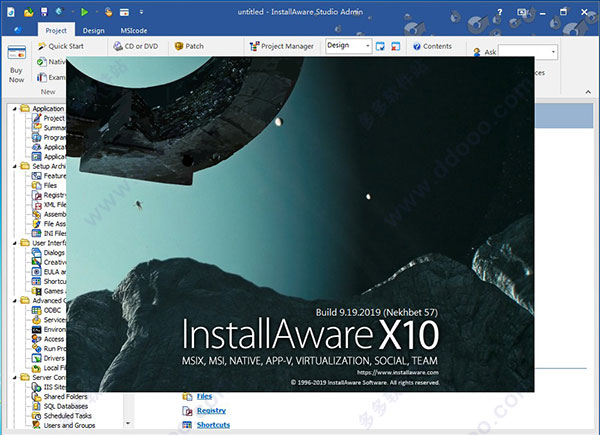The height and width of the screenshot is (435, 600).
Task: Click the hand debug icon in title bar
Action: pos(109,12)
